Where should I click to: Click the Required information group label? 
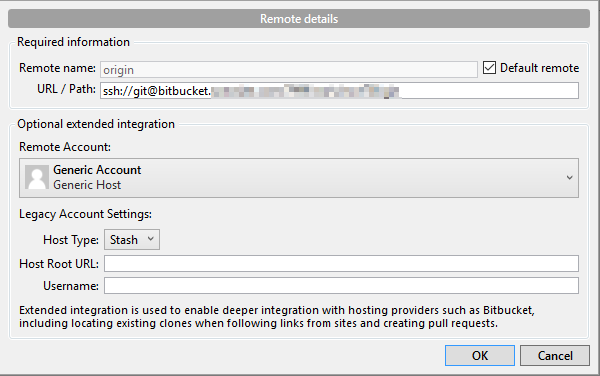(x=73, y=42)
